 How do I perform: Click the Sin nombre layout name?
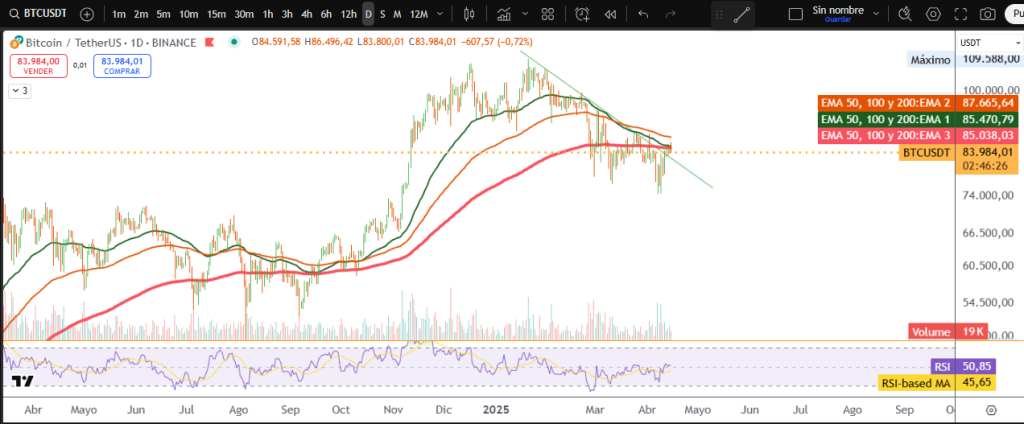pyautogui.click(x=838, y=10)
